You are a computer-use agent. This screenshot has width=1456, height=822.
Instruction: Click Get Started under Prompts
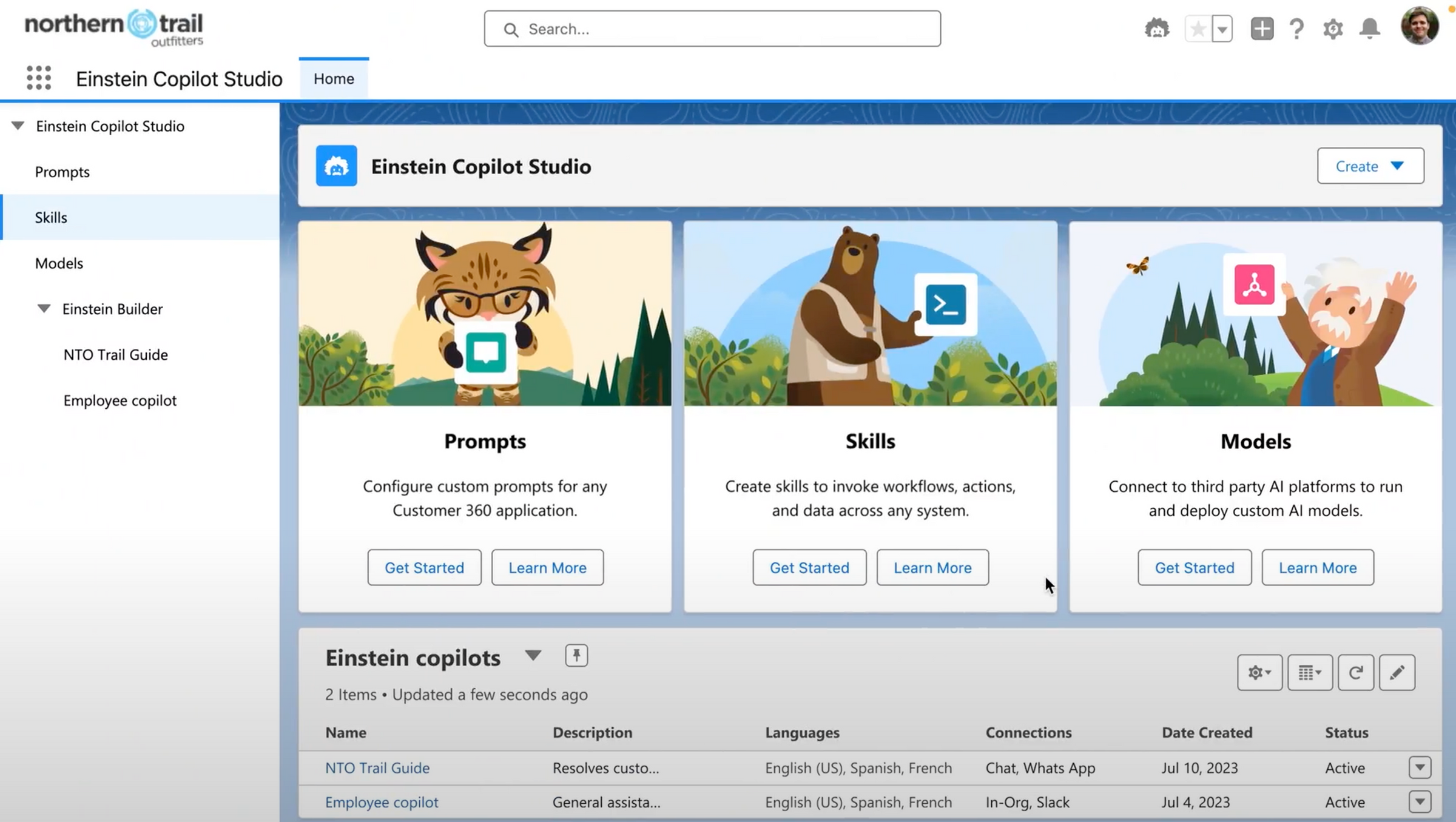[x=424, y=567]
